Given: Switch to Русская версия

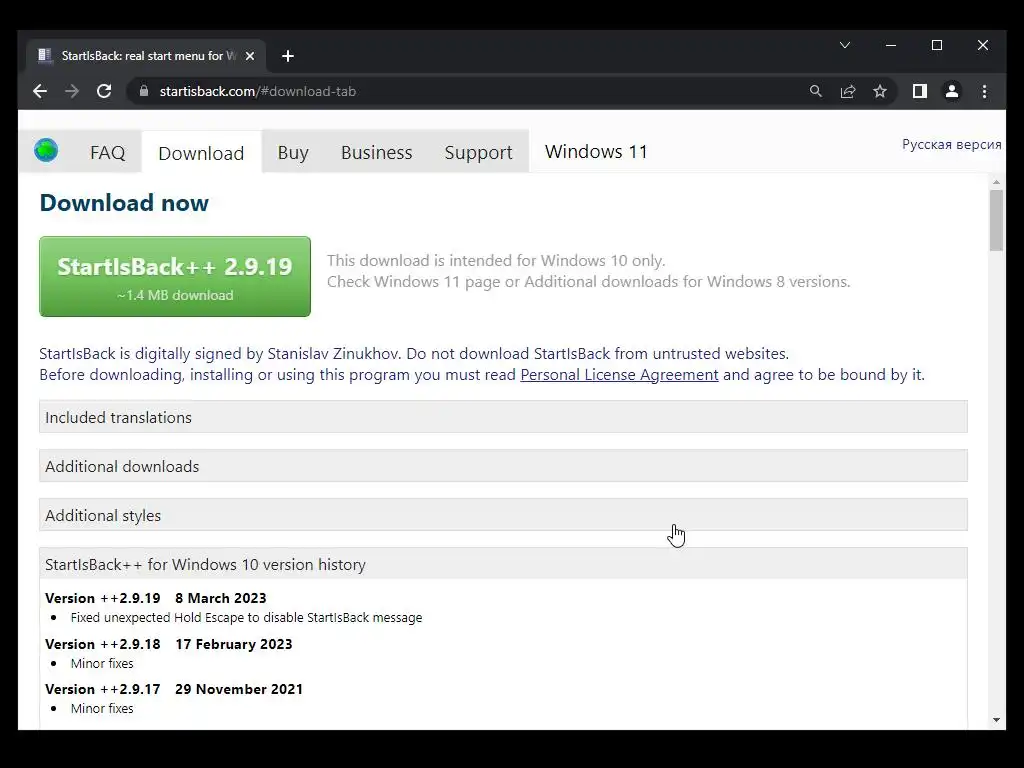Looking at the screenshot, I should tap(951, 144).
